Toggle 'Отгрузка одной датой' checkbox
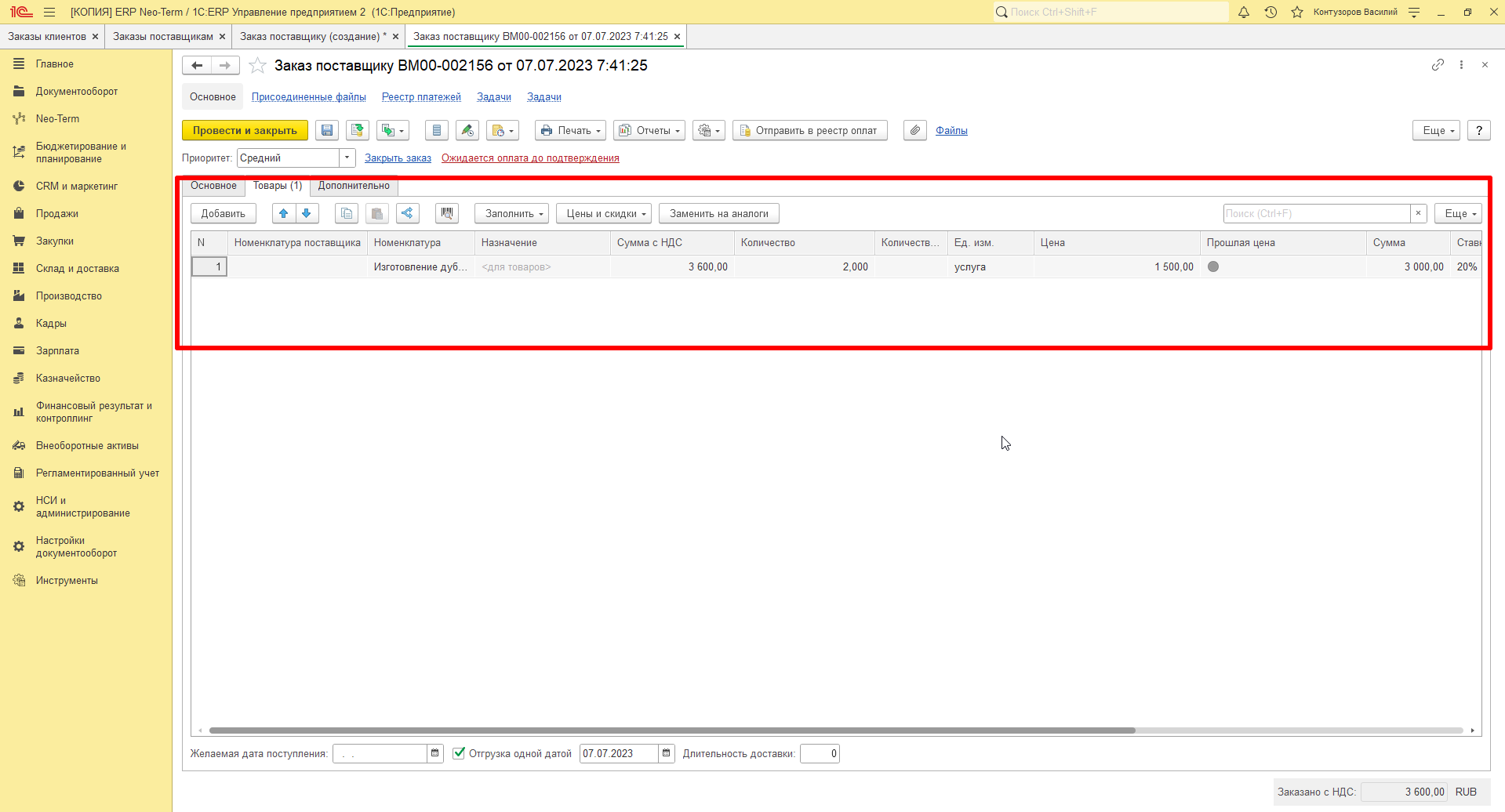 (x=459, y=753)
